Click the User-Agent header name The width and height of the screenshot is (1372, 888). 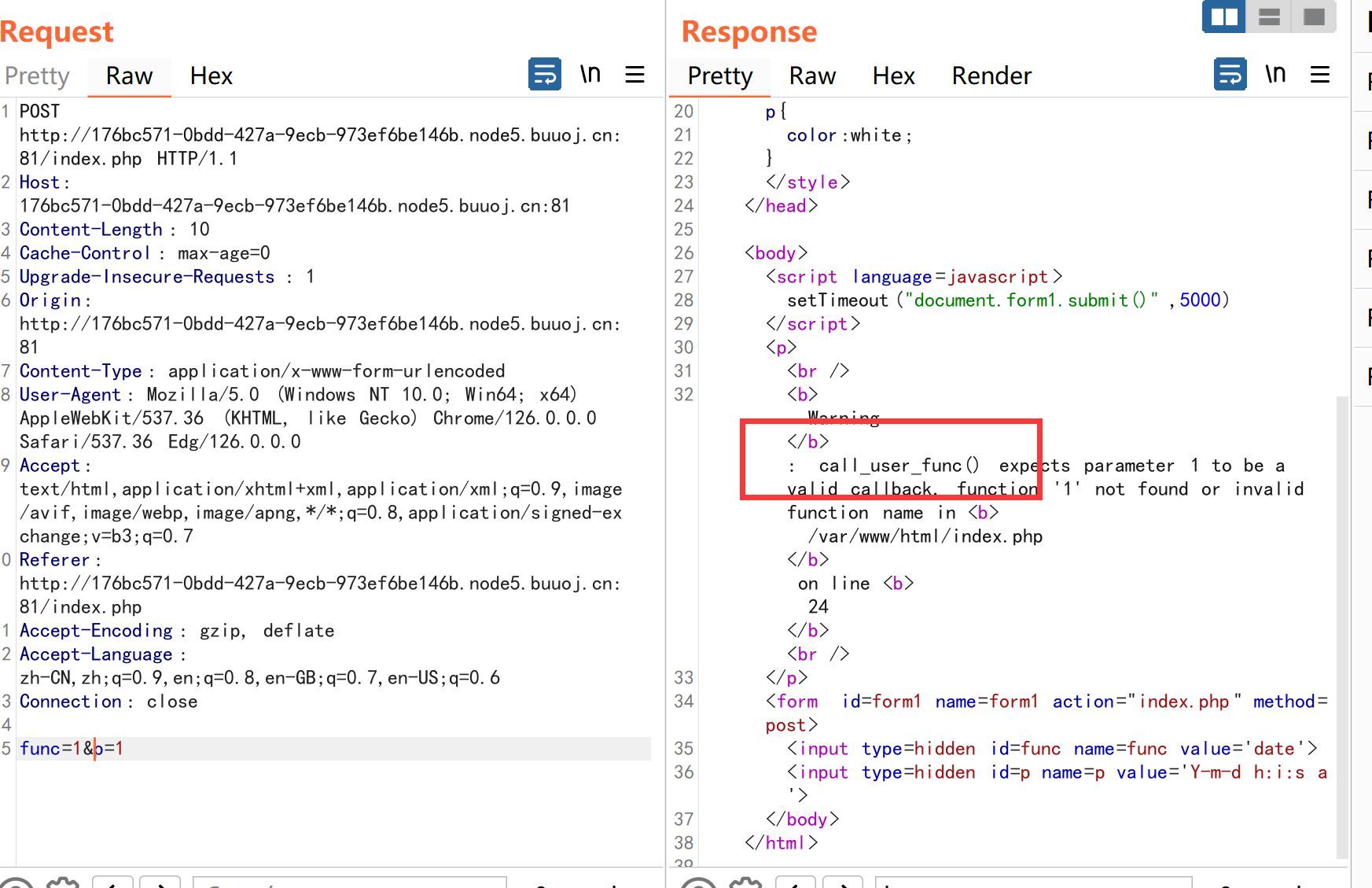coord(70,395)
